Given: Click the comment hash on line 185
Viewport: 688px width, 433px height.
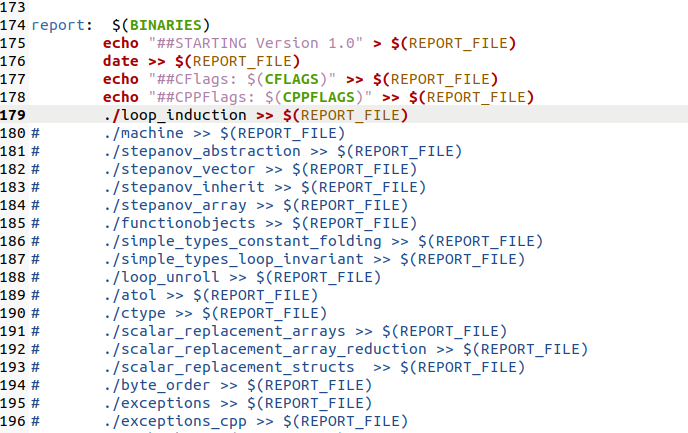Looking at the screenshot, I should 36,223.
